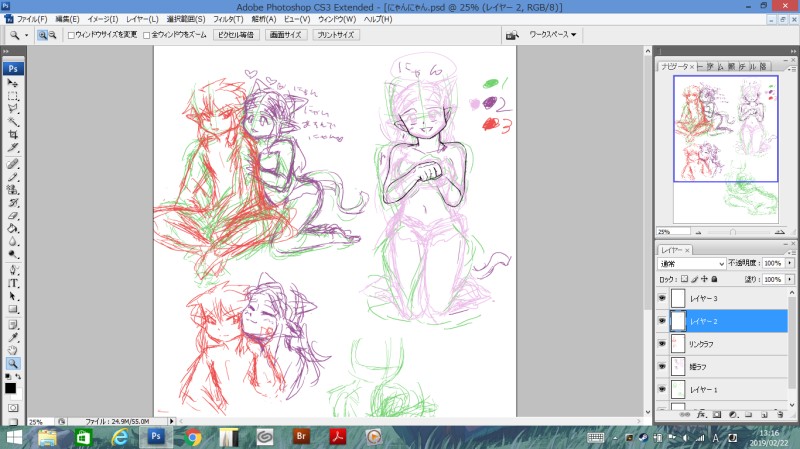Screen dimensions: 800x449
Task: Click the zoom-out mode icon in options bar
Action: pyautogui.click(x=52, y=35)
